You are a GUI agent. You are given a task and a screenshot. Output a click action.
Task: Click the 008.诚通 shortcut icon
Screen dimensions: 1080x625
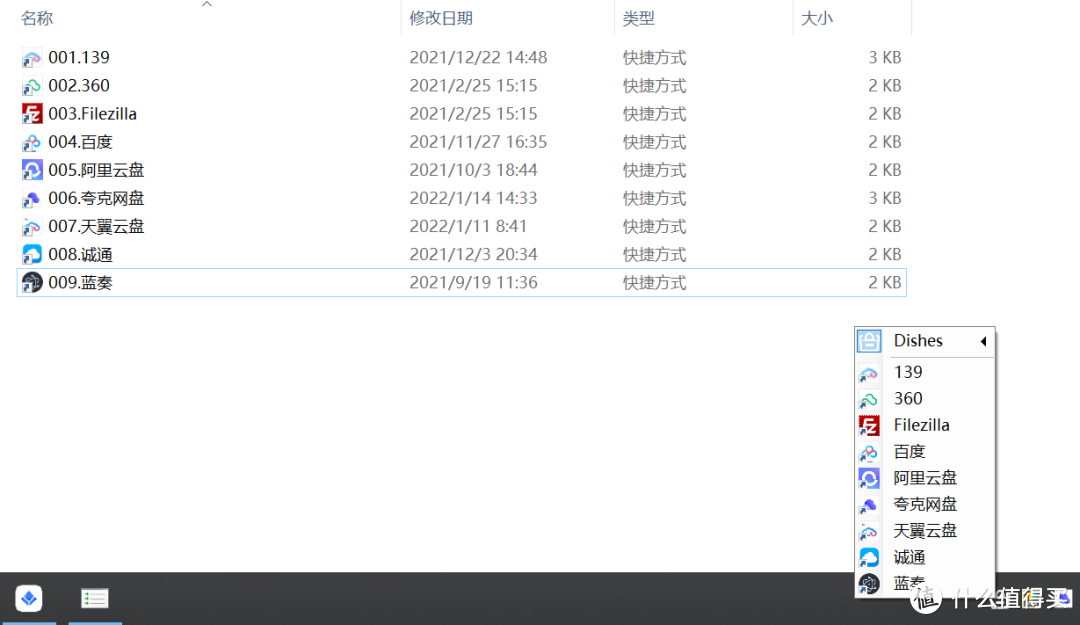tap(32, 255)
